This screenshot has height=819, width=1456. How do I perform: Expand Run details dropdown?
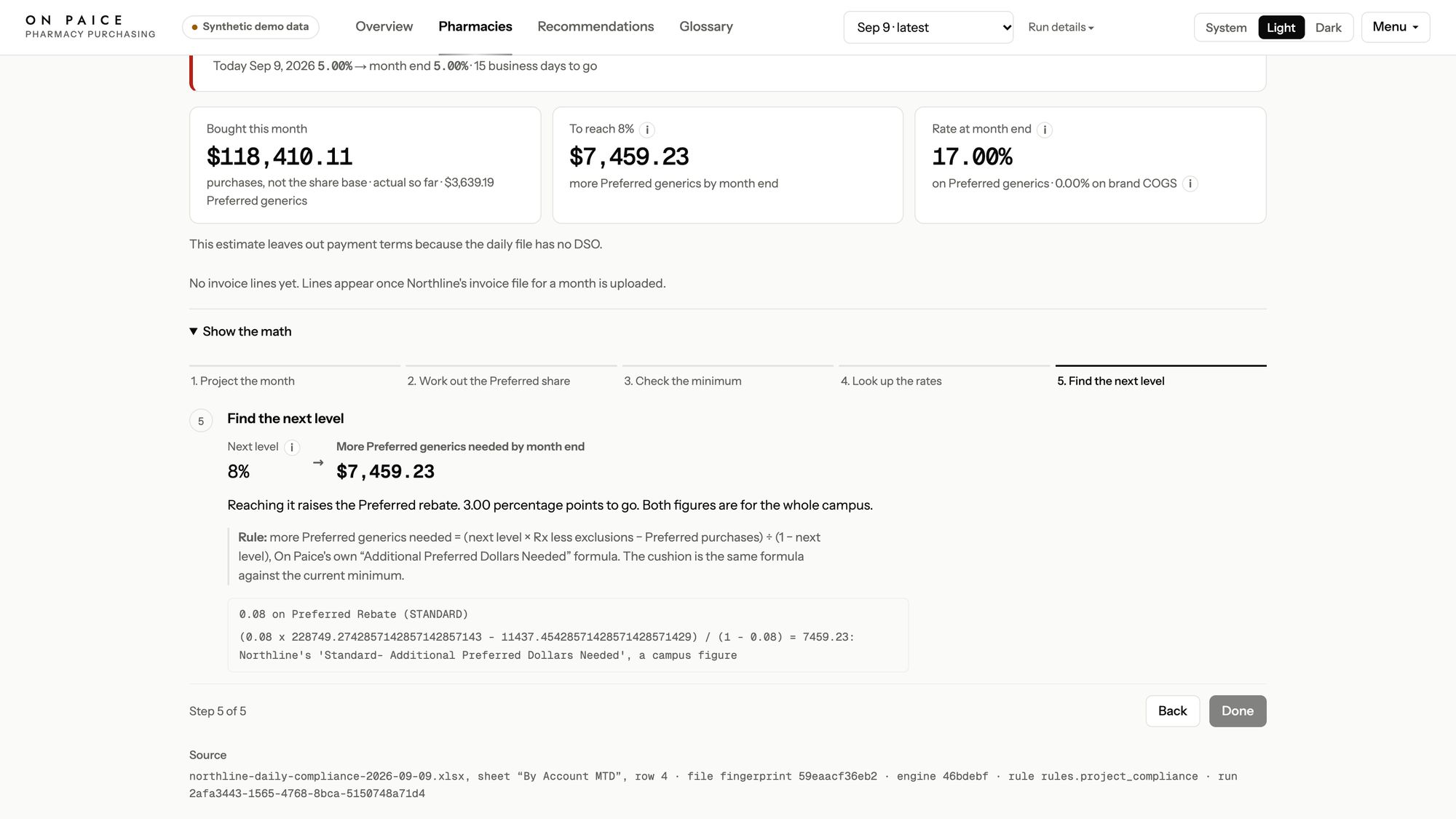[x=1061, y=27]
